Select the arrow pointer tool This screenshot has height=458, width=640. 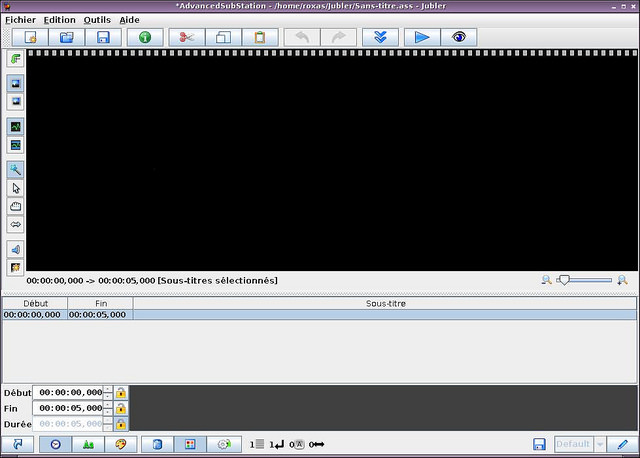click(x=16, y=188)
